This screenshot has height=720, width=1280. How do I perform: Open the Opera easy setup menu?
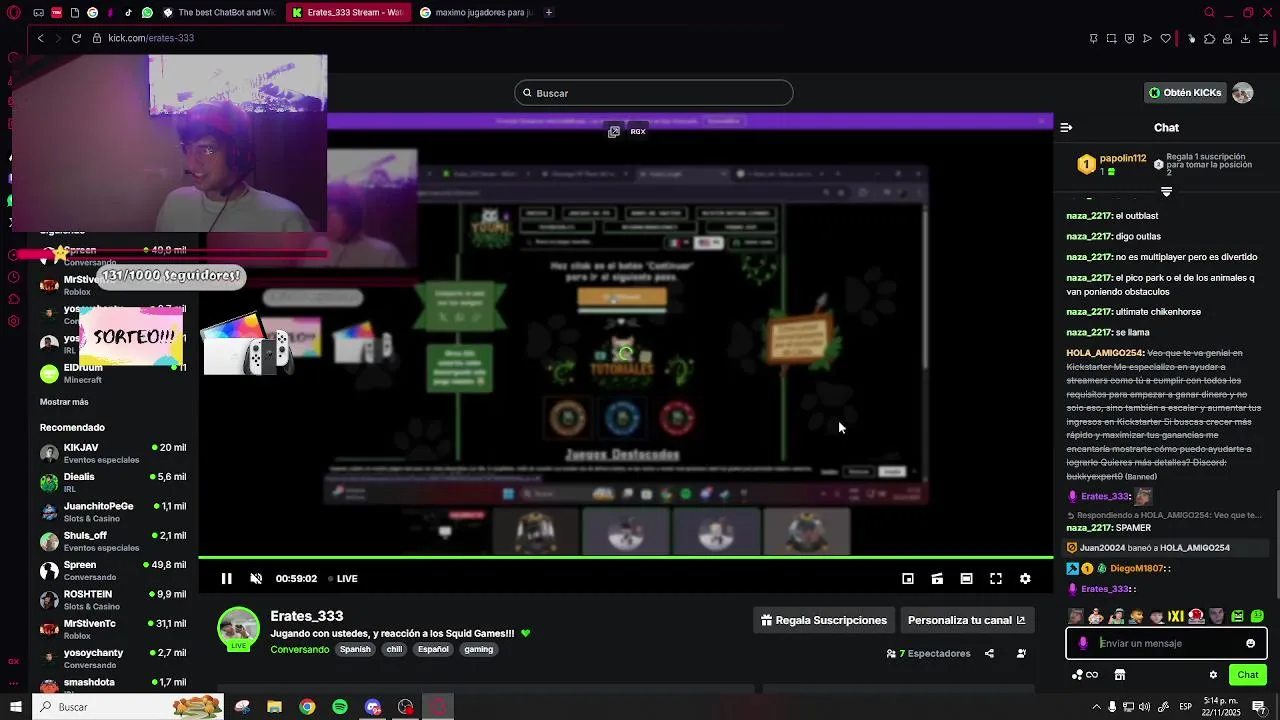click(x=1265, y=38)
